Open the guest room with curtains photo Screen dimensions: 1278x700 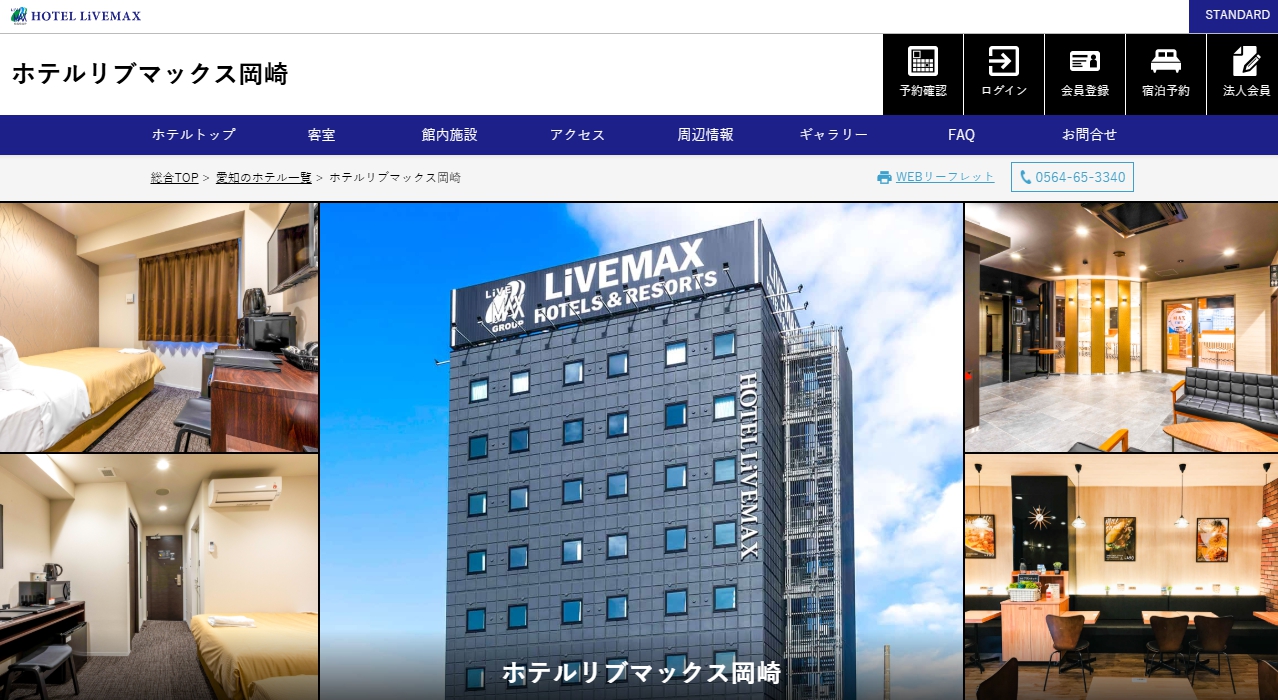point(159,327)
